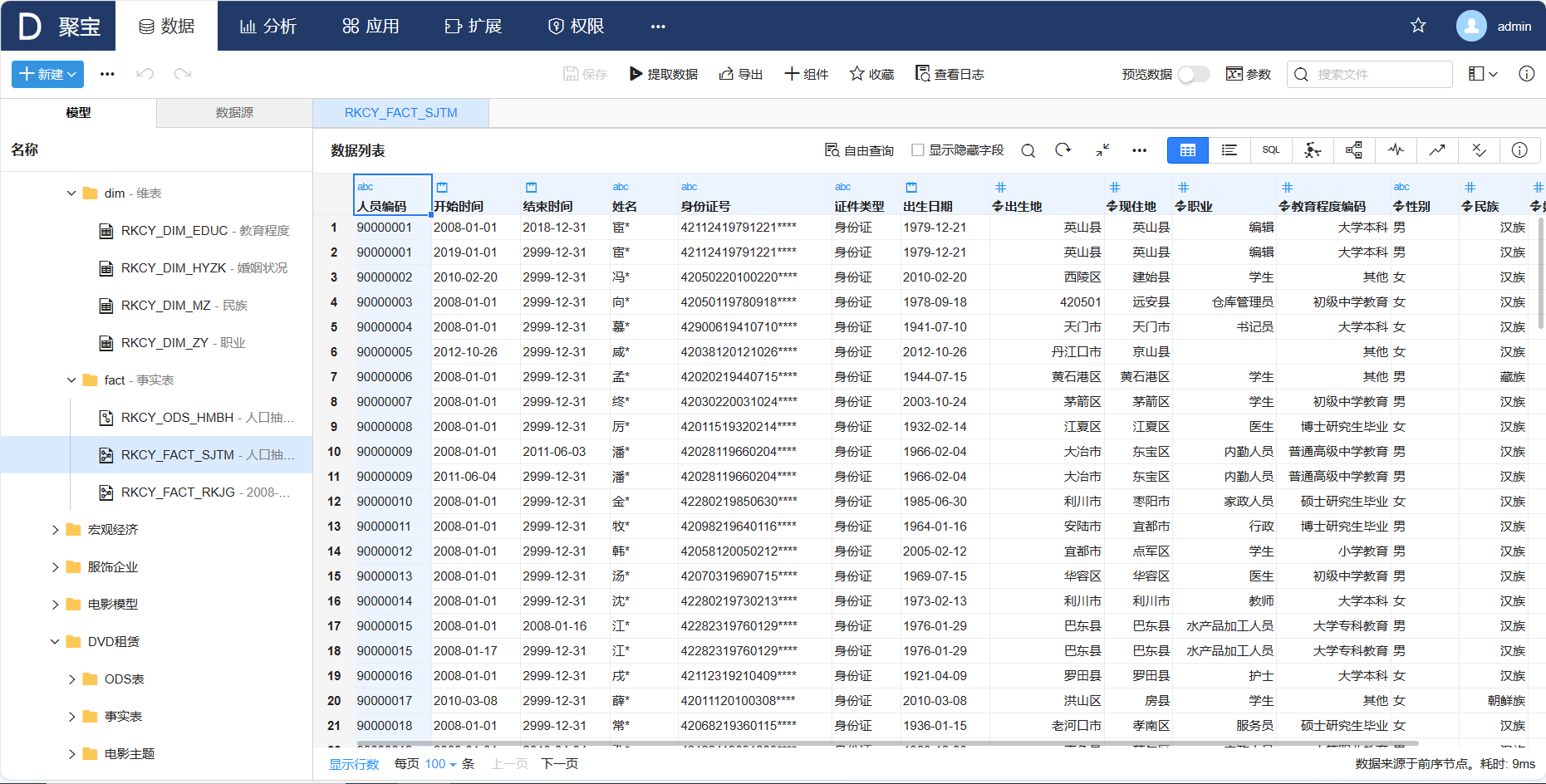Expand the ODS表 folder
The height and width of the screenshot is (784, 1546).
point(71,679)
